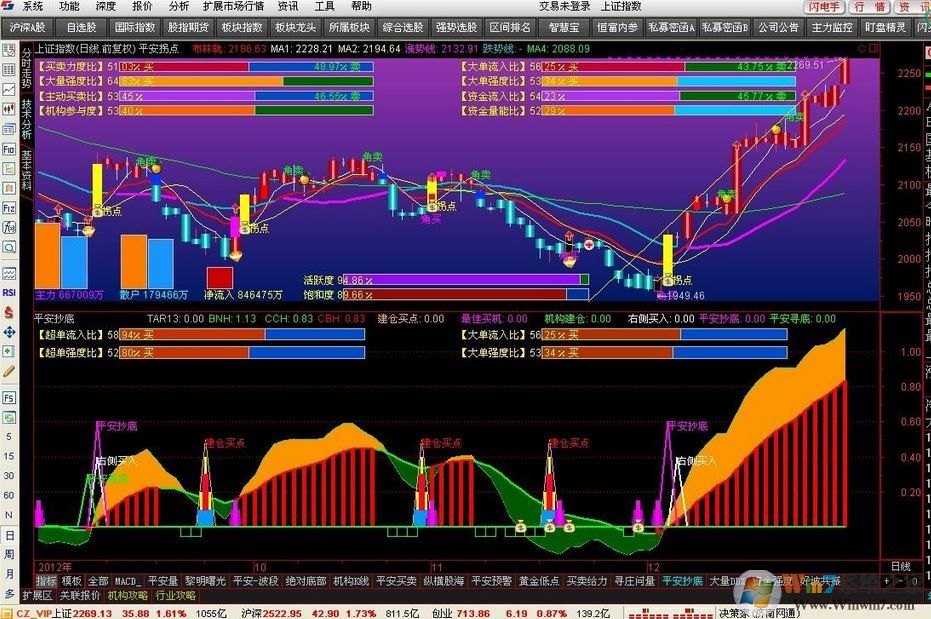
Task: Open the 分析 menu
Action: (x=178, y=7)
